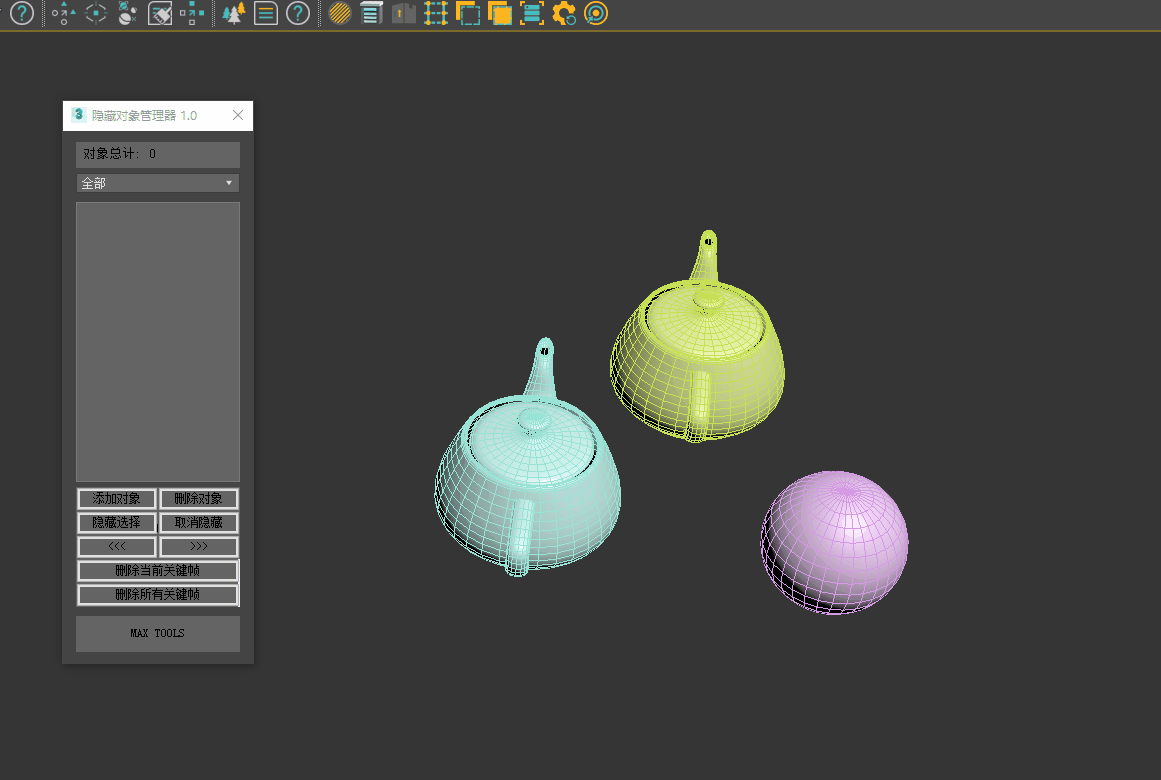Image resolution: width=1161 pixels, height=780 pixels.
Task: Click the pine trees icon in toolbar
Action: 234,14
